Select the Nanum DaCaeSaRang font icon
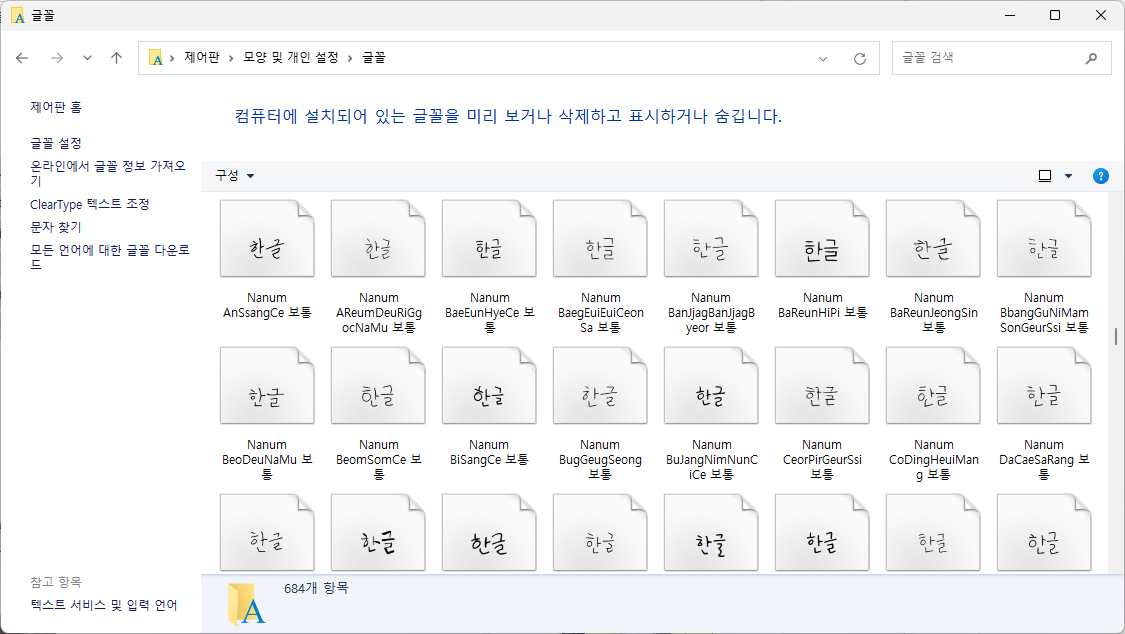This screenshot has width=1125, height=634. [1044, 385]
